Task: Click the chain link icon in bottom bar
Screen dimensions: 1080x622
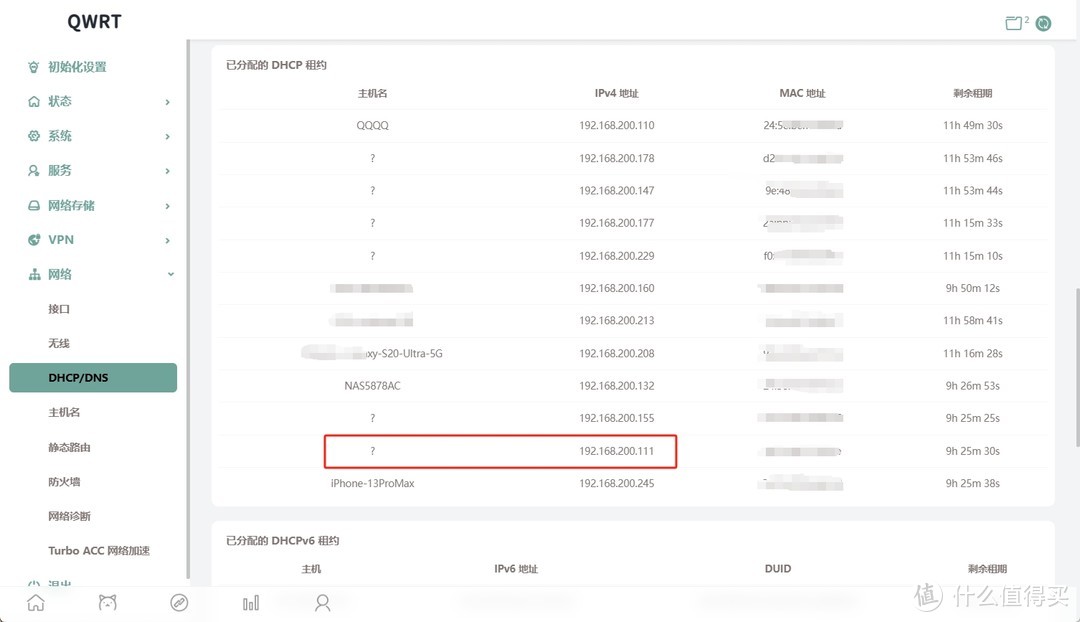Action: tap(179, 602)
